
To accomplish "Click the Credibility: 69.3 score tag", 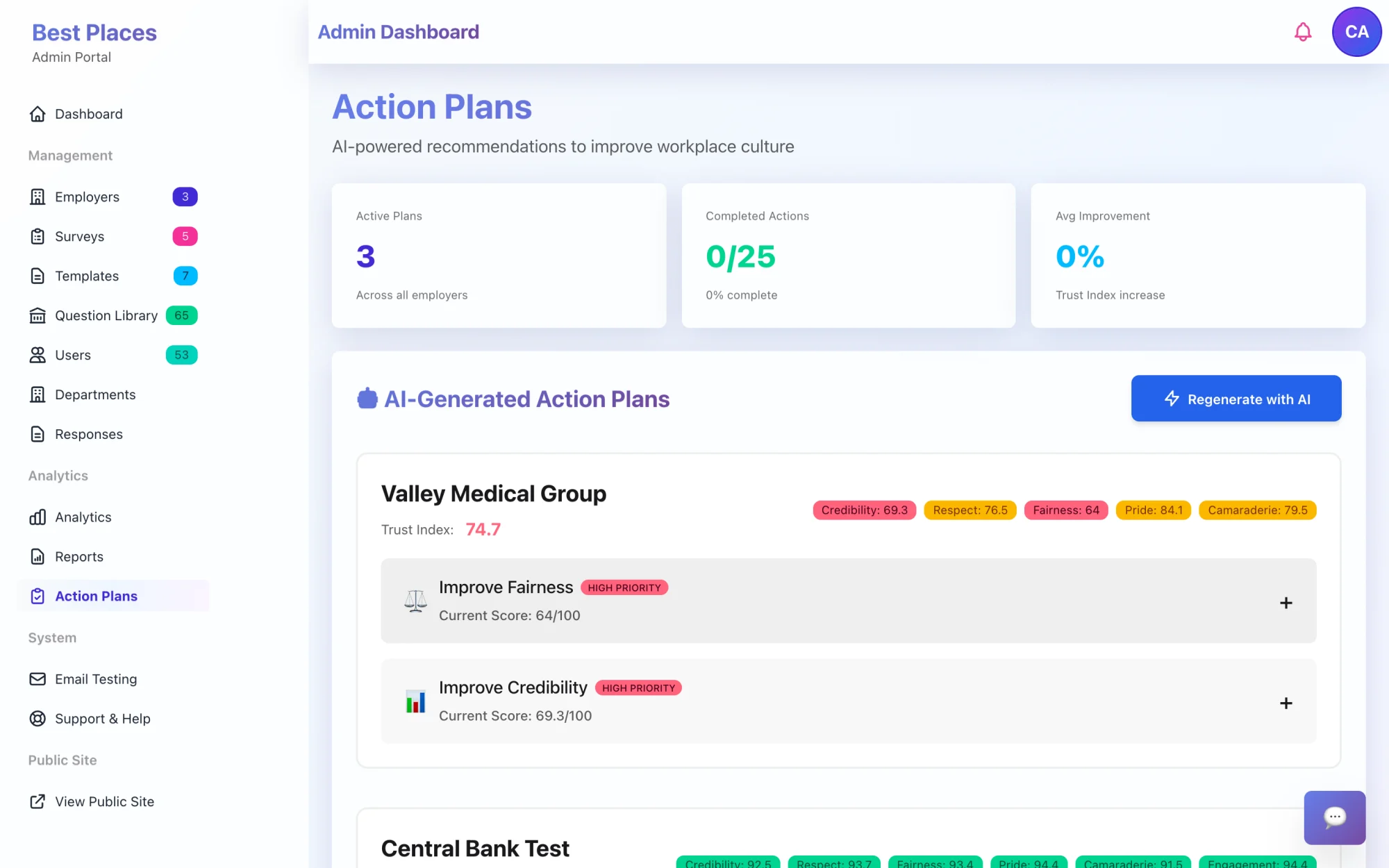I will pos(865,510).
